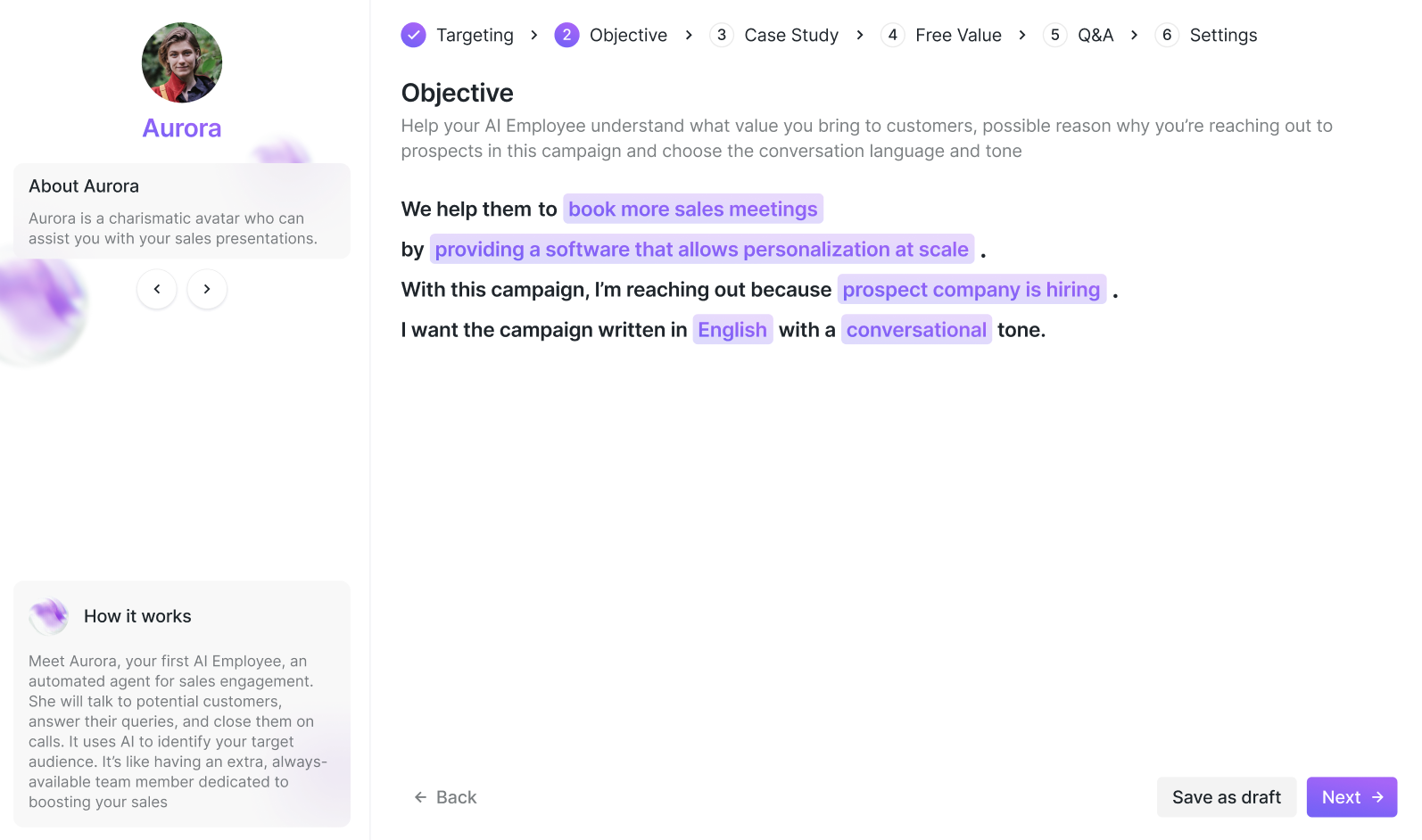Image resolution: width=1422 pixels, height=840 pixels.
Task: Open the English language dropdown
Action: [x=732, y=330]
